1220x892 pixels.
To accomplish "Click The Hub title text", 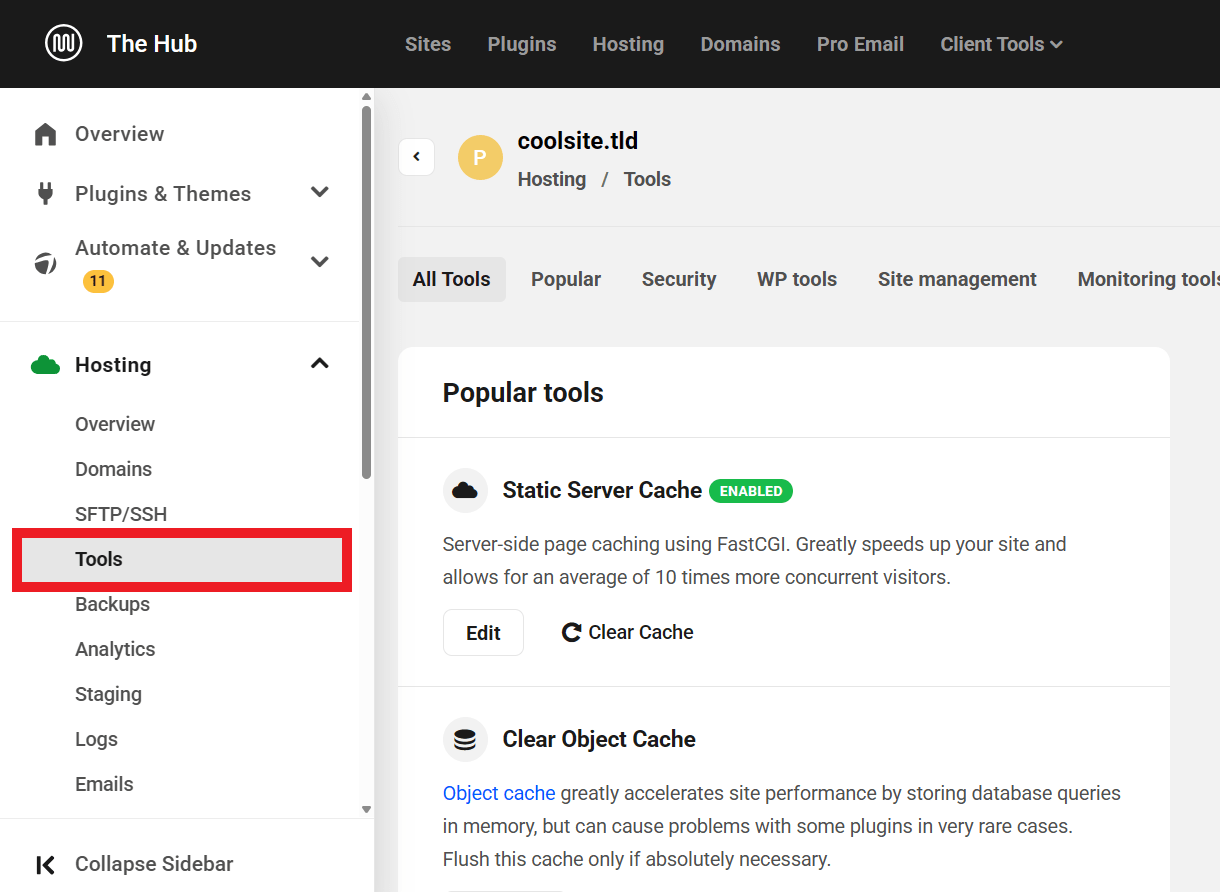I will pos(152,43).
